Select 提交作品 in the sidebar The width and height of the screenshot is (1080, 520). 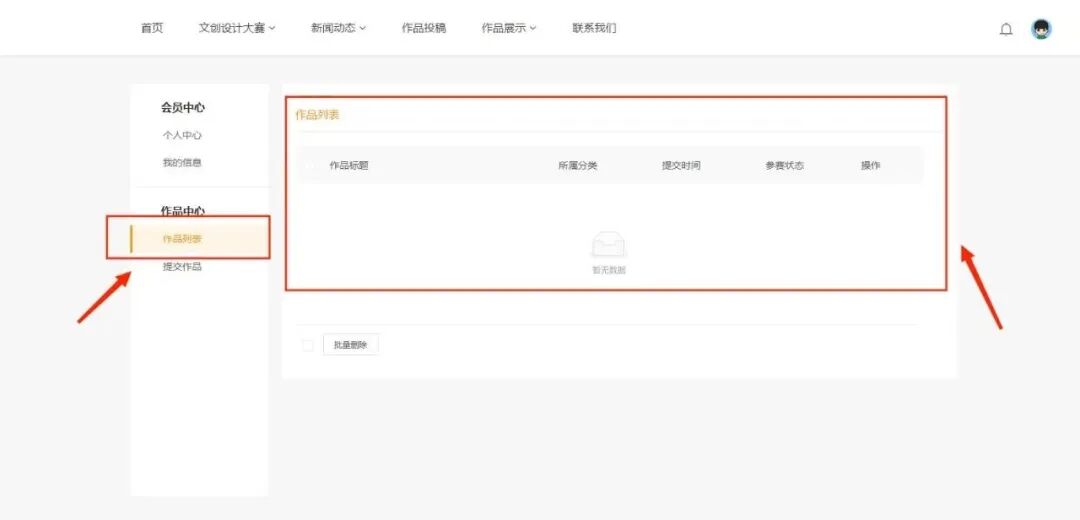(x=182, y=267)
